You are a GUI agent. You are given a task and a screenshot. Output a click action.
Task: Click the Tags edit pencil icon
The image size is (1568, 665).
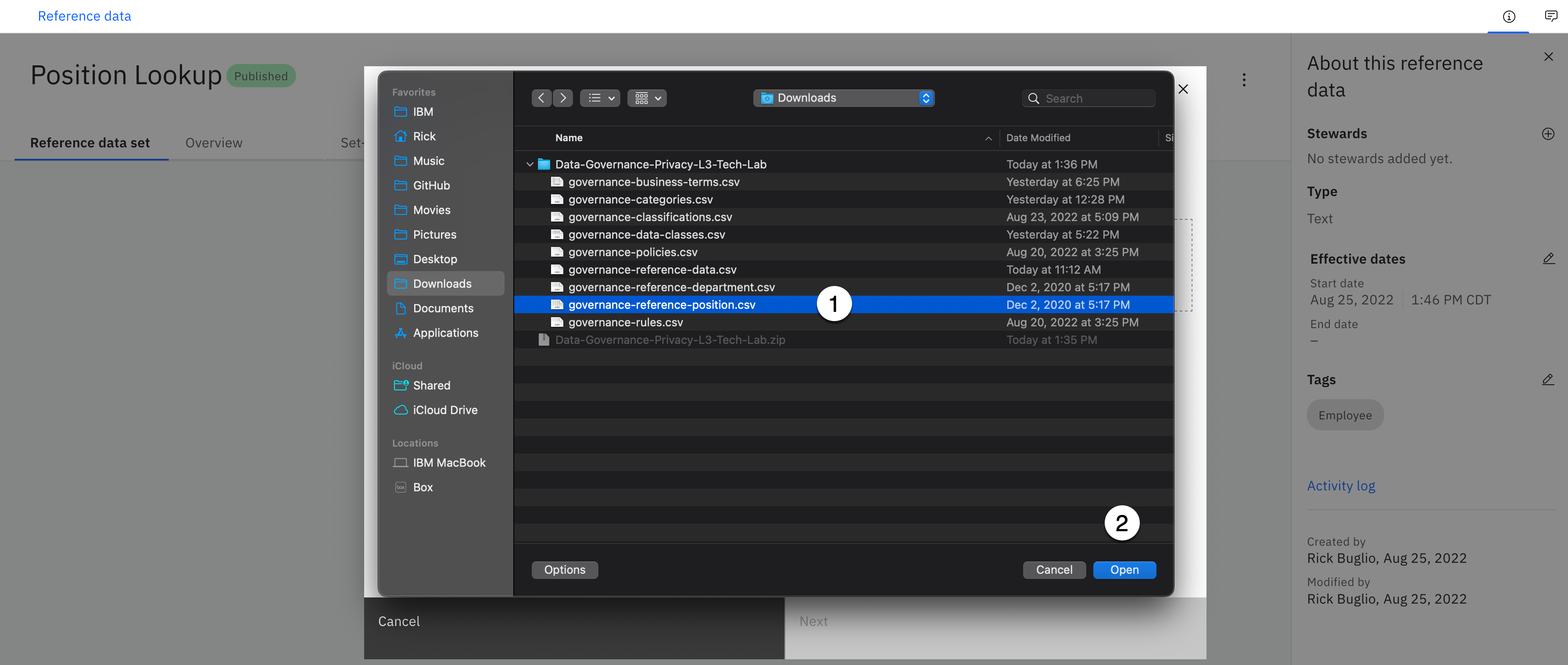pos(1548,379)
